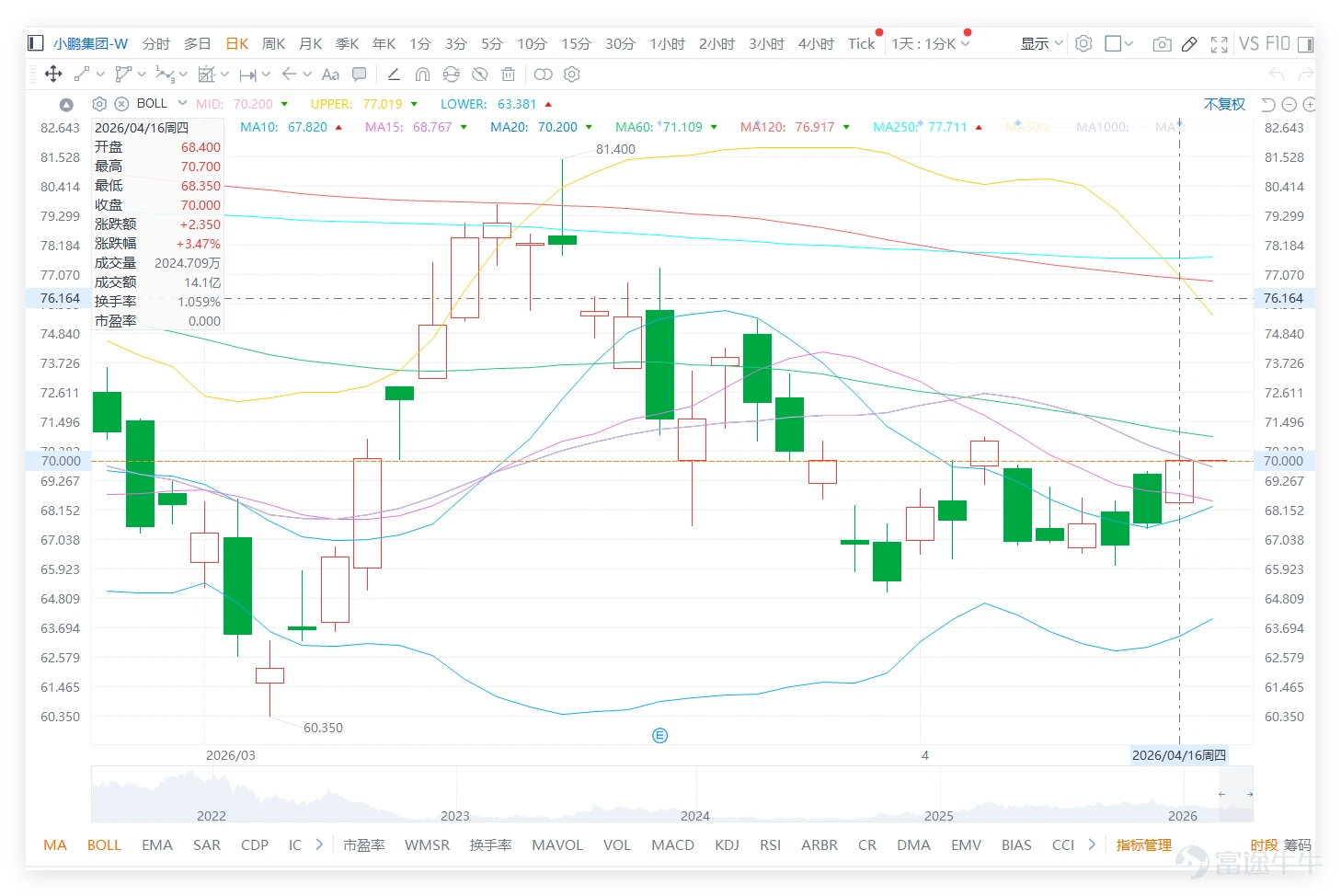The image size is (1341, 896).
Task: Select the arrow annotation tool
Action: click(x=289, y=75)
